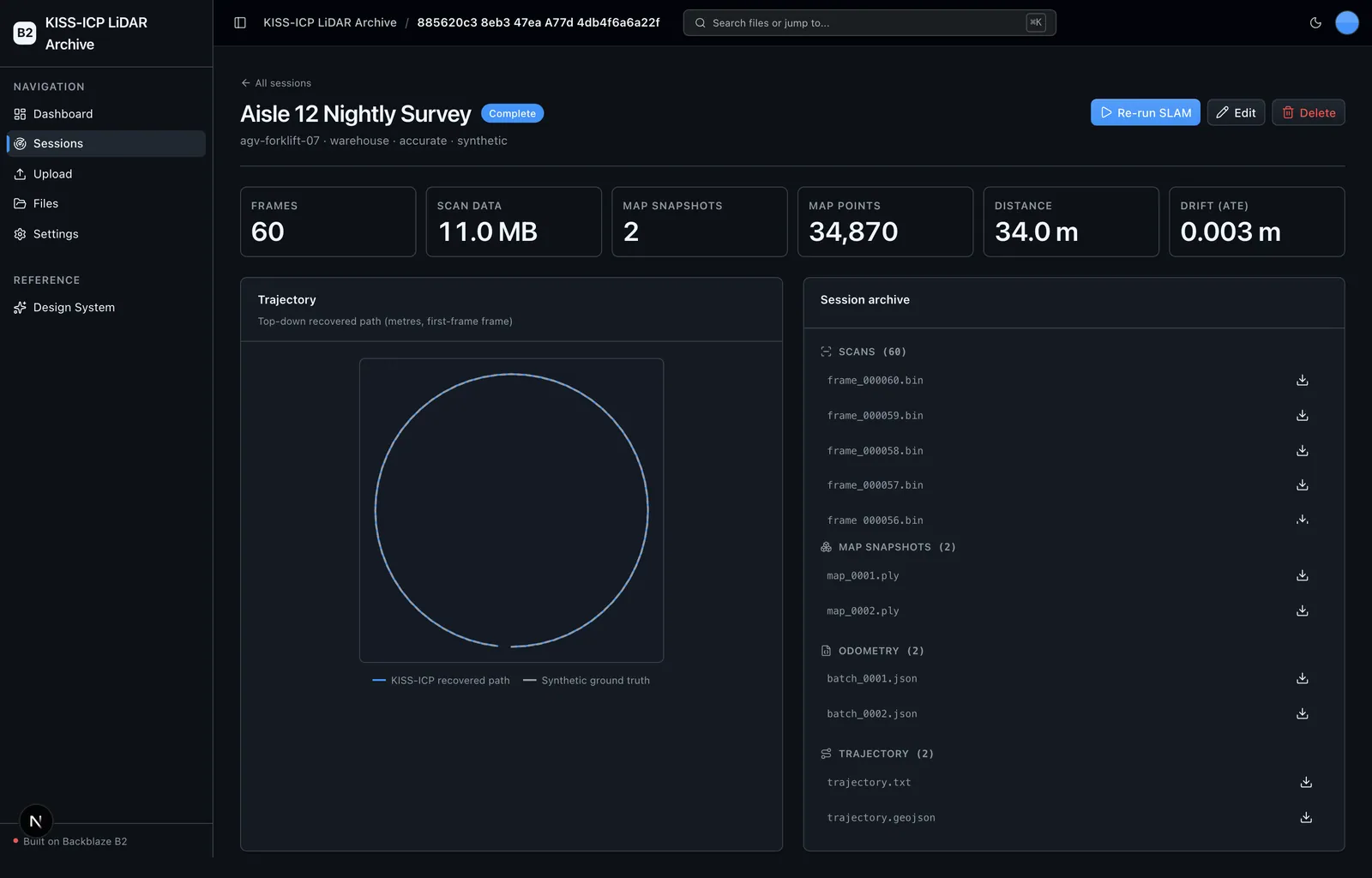1372x878 pixels.
Task: Click KISS-ICP LiDAR Archive breadcrumb
Action: (x=330, y=22)
